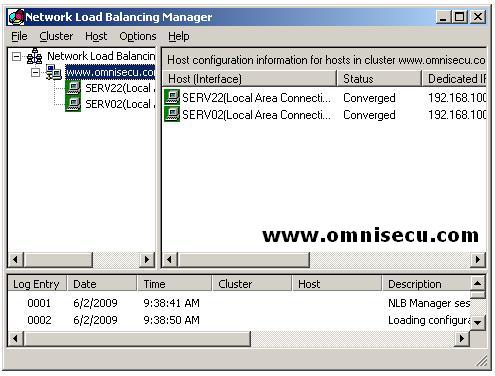Select SERV22(Local Area Connecti... row text
Viewport: 495px width, 376px height.
[x=256, y=98]
